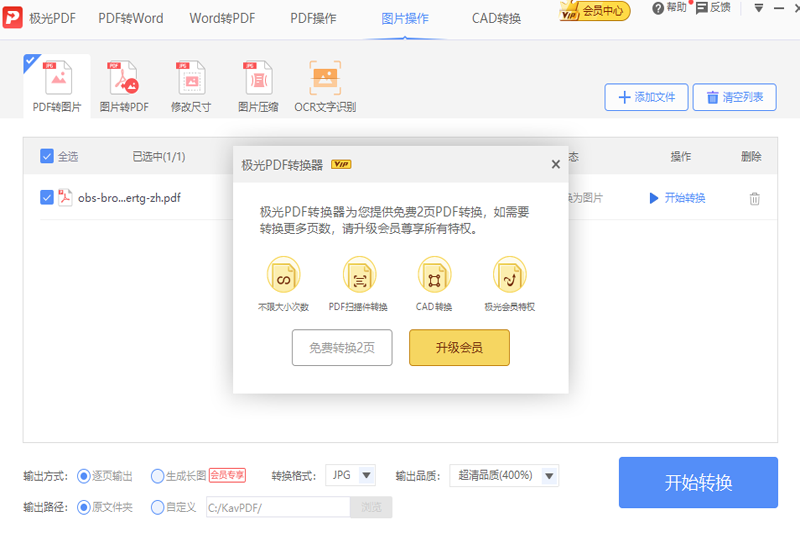Click the C:/KavPDF/ output path field
The image size is (800, 533).
click(x=277, y=507)
